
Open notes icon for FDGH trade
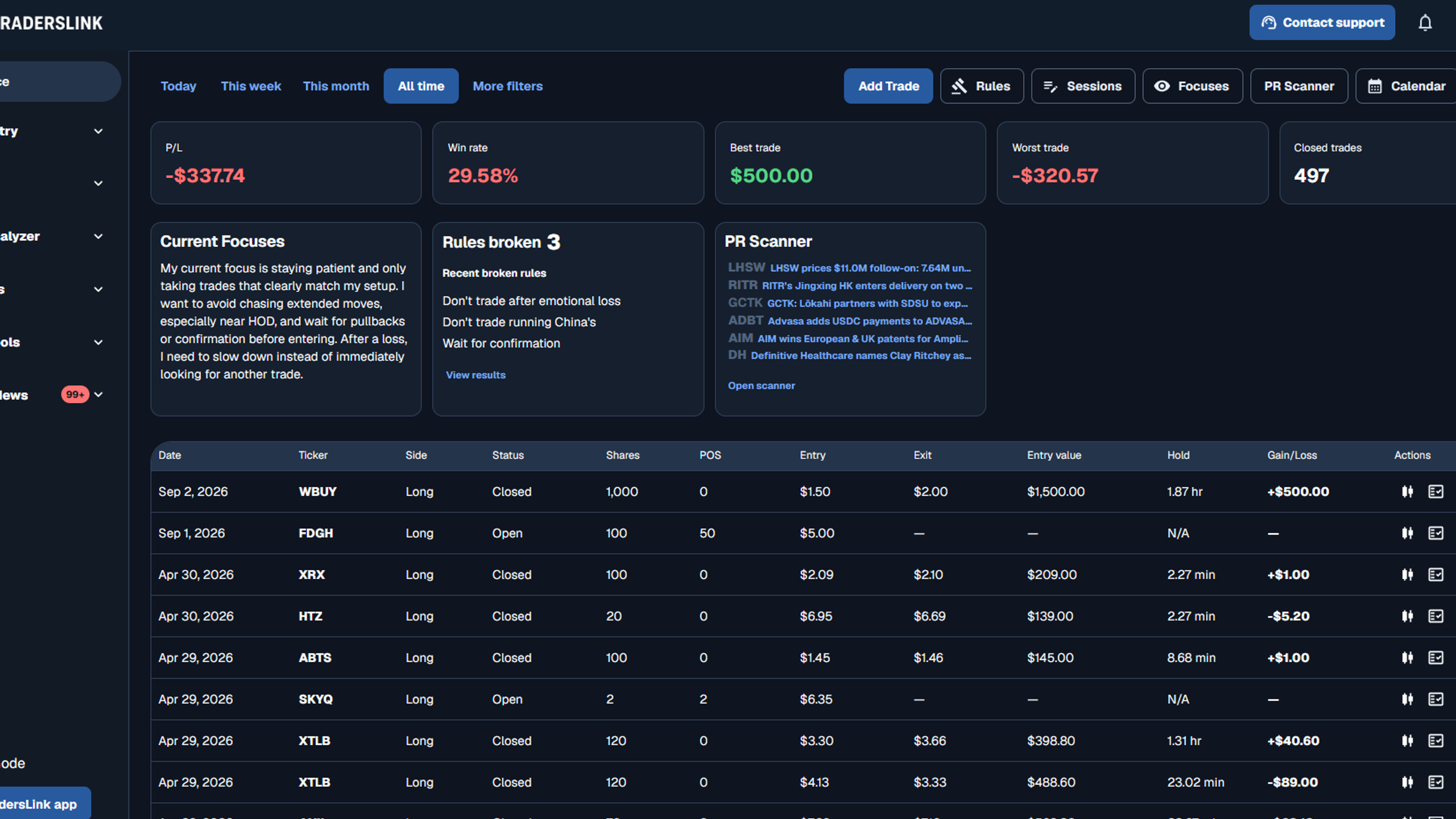(x=1436, y=533)
